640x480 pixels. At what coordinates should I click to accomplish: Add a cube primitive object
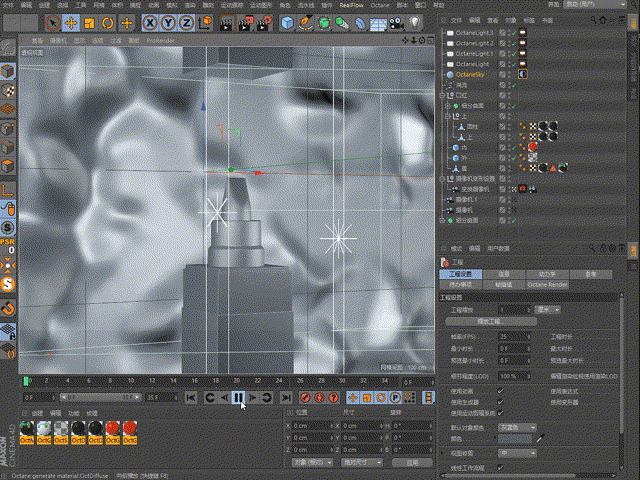288,23
